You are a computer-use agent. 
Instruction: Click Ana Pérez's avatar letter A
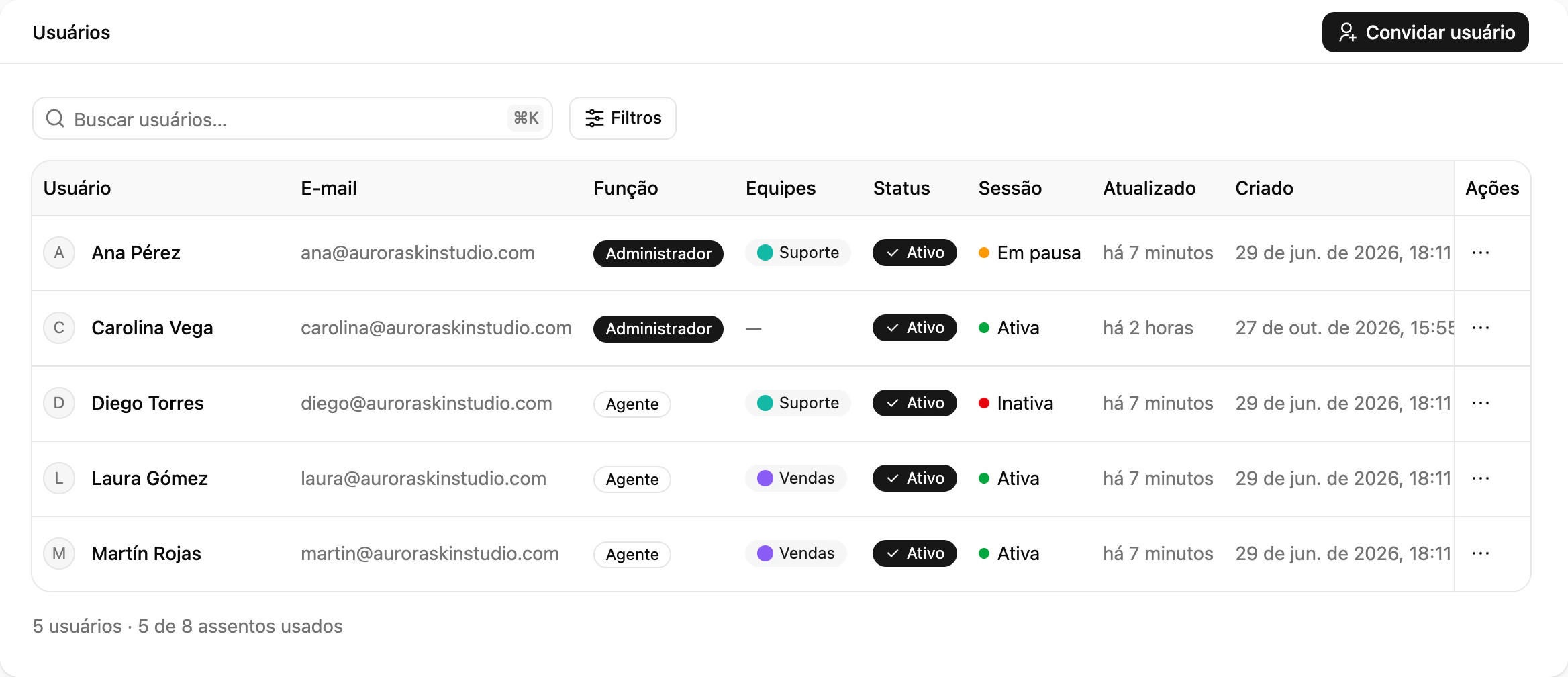(59, 253)
